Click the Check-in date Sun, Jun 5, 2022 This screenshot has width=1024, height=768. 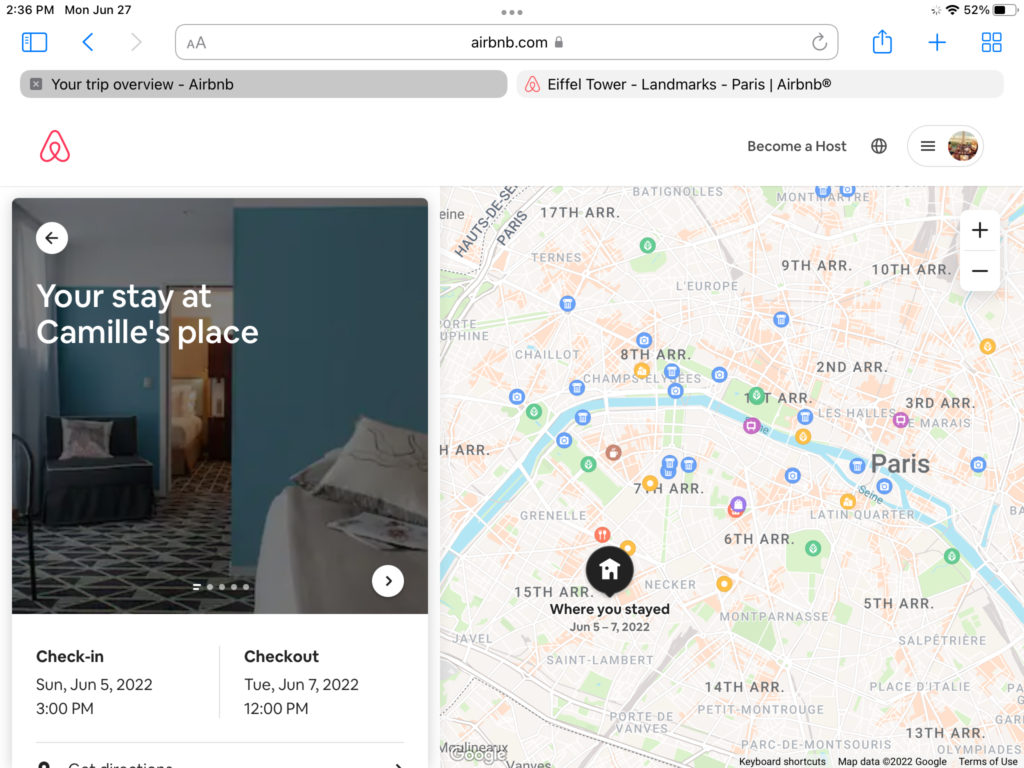94,684
